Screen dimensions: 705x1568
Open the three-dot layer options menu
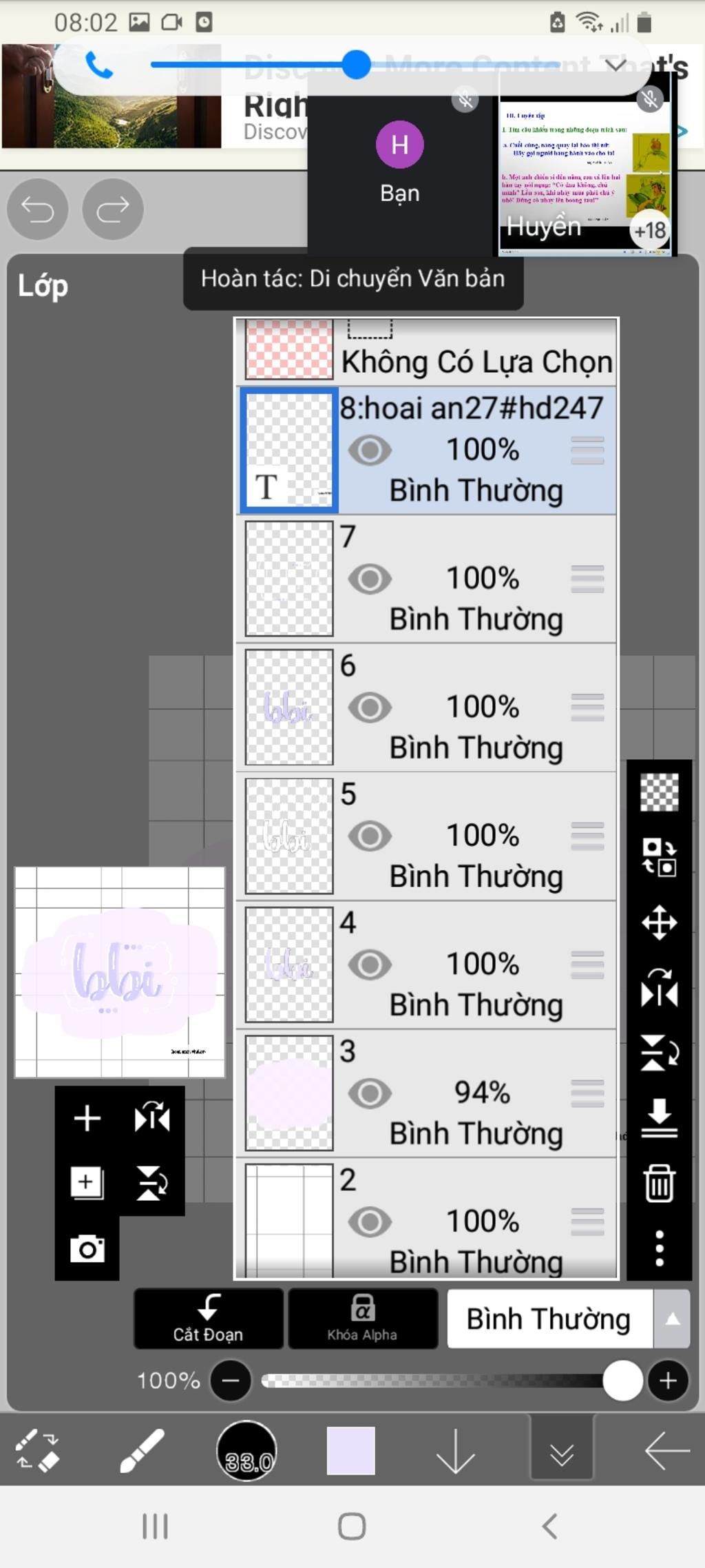coord(659,1248)
